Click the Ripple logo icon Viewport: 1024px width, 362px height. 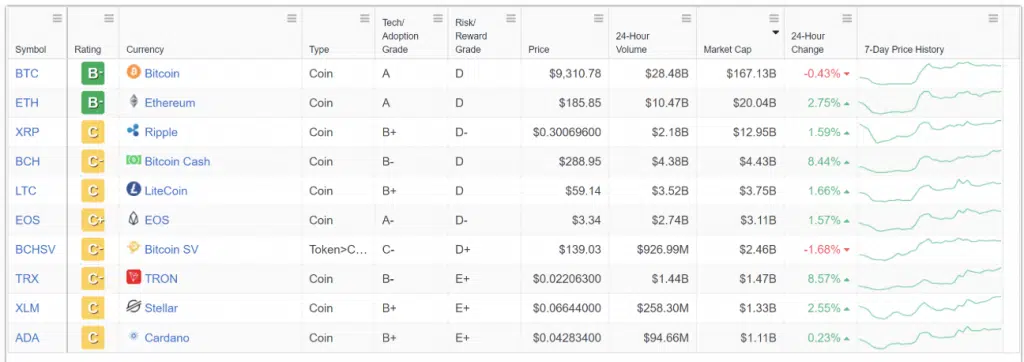(x=133, y=131)
